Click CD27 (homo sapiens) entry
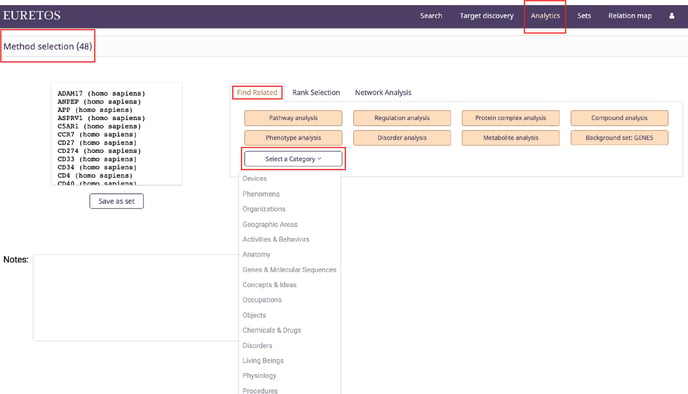The image size is (688, 394). (97, 143)
